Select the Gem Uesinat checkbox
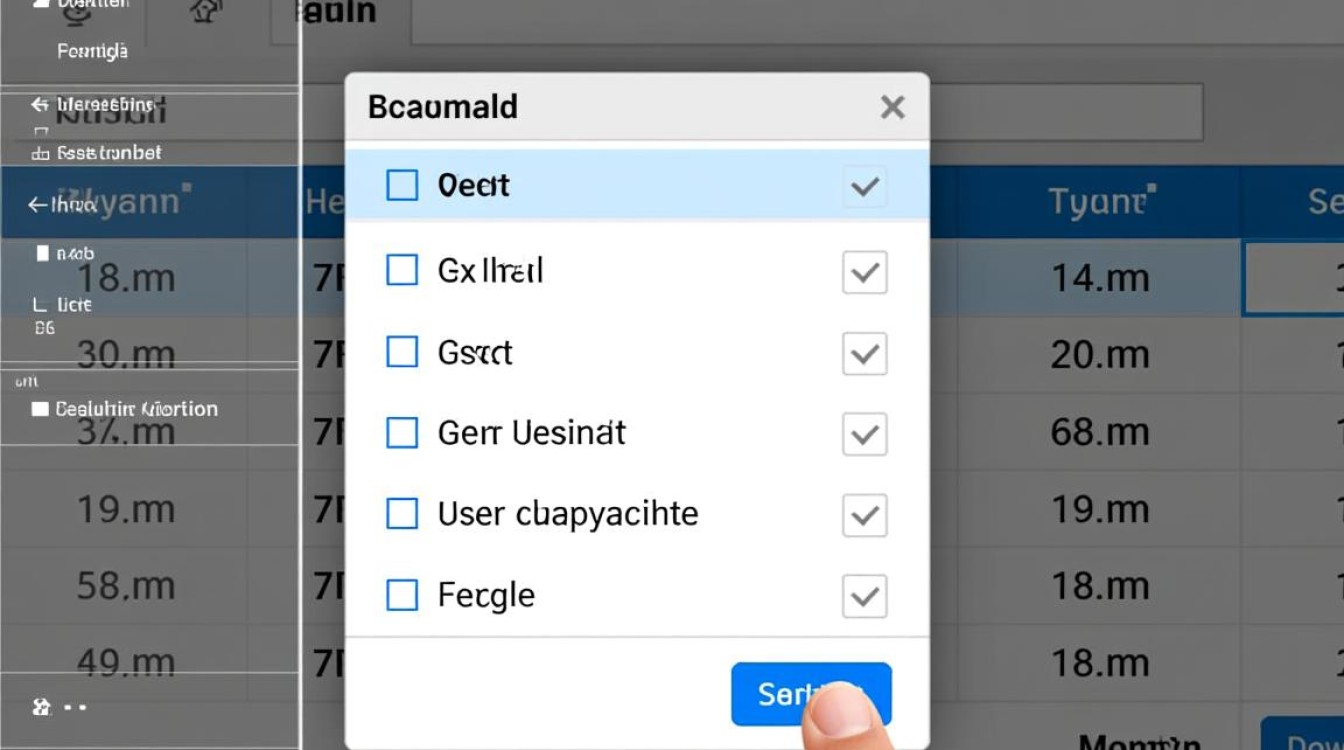Viewport: 1344px width, 750px height. coord(402,433)
